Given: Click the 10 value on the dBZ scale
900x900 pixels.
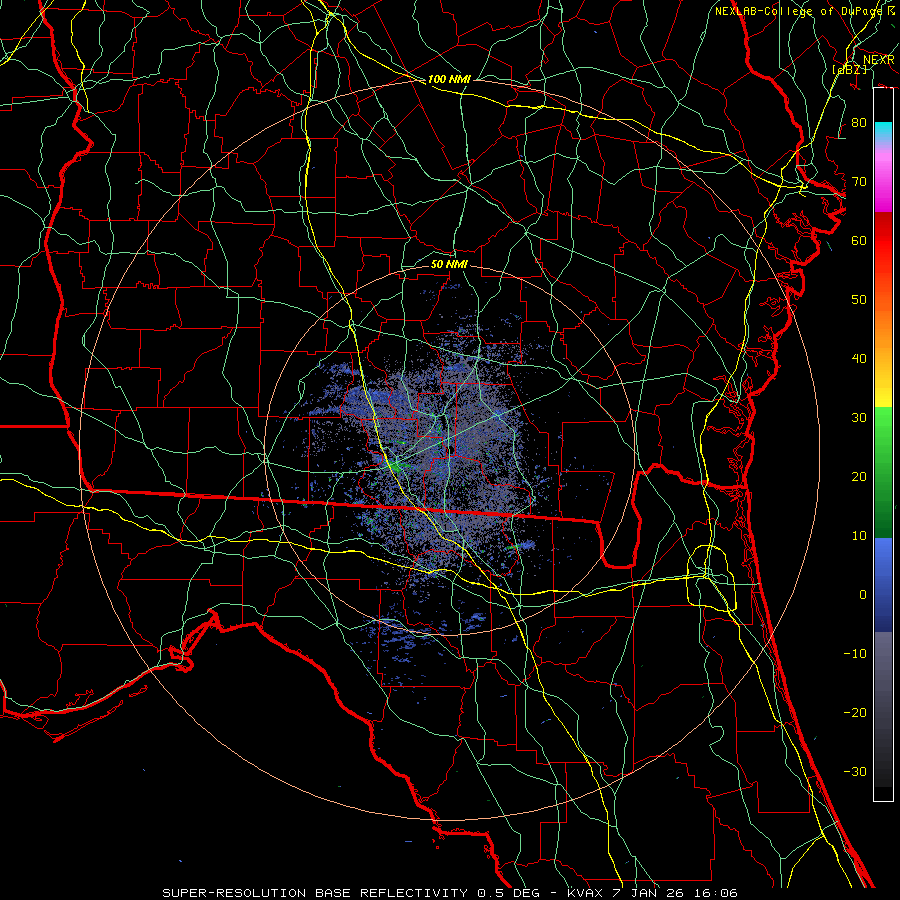Looking at the screenshot, I should (859, 536).
